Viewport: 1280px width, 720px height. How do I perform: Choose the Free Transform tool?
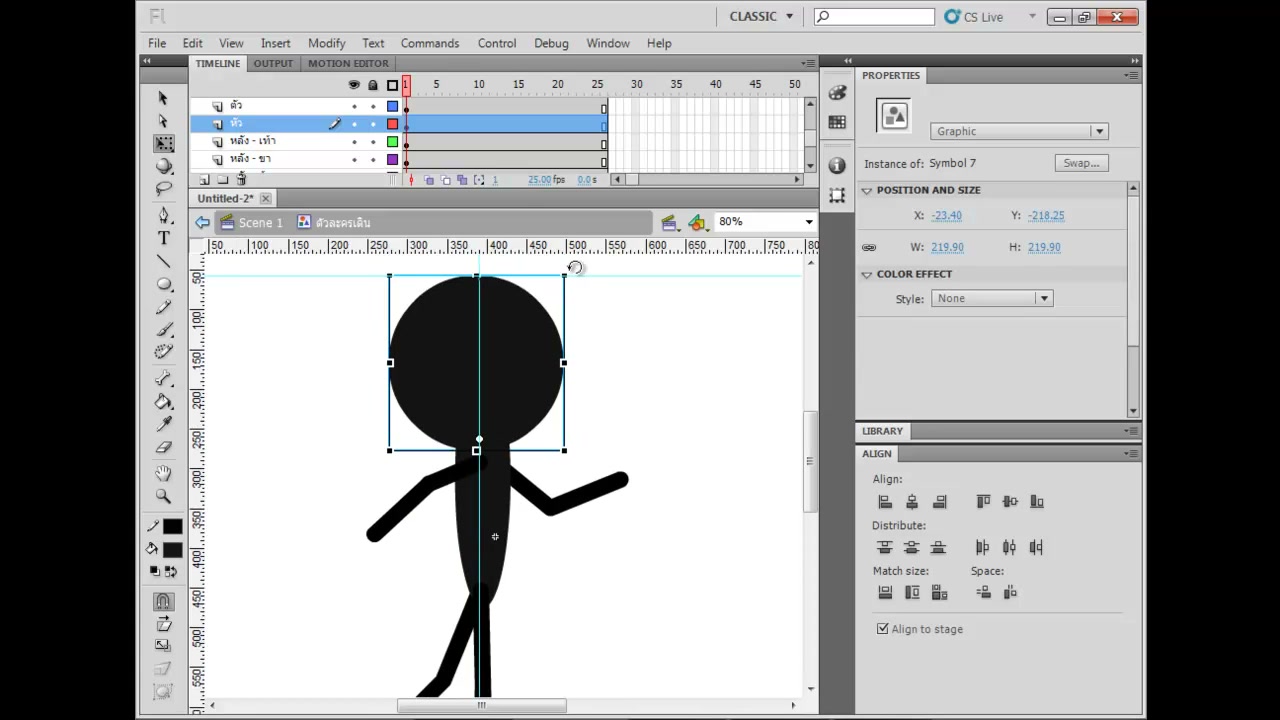[x=164, y=144]
